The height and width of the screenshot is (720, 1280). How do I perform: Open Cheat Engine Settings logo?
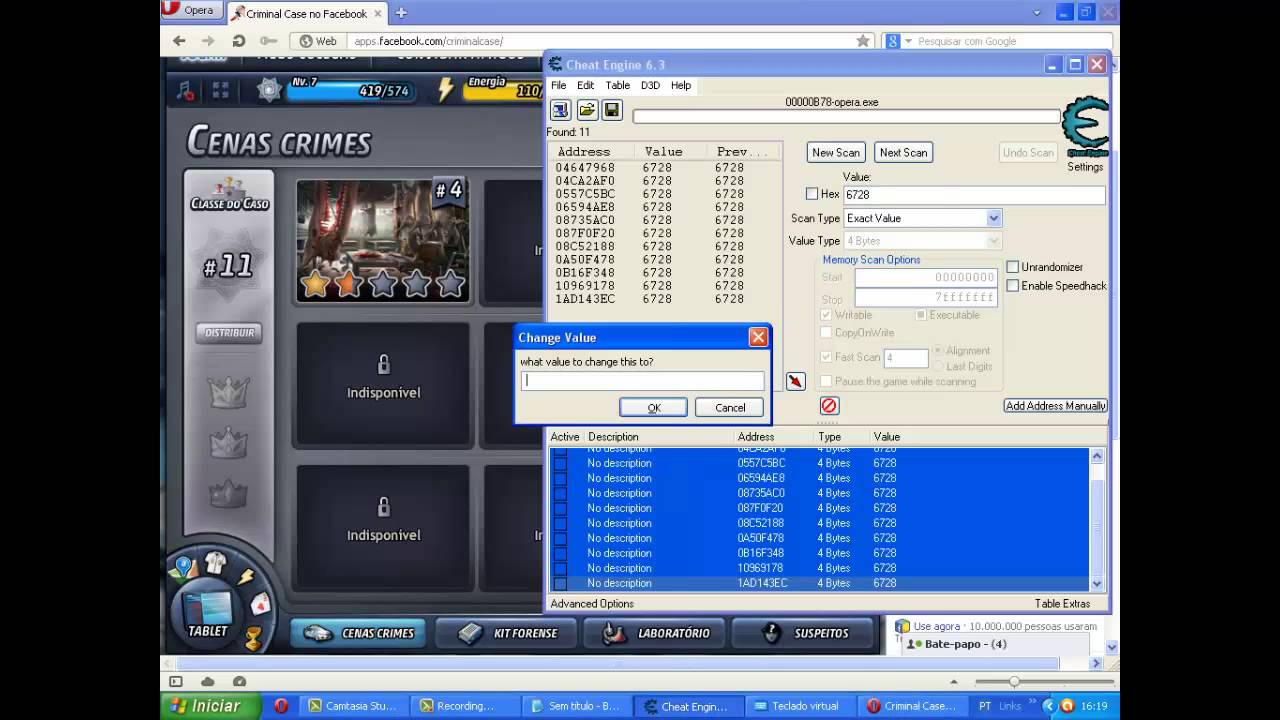1085,128
